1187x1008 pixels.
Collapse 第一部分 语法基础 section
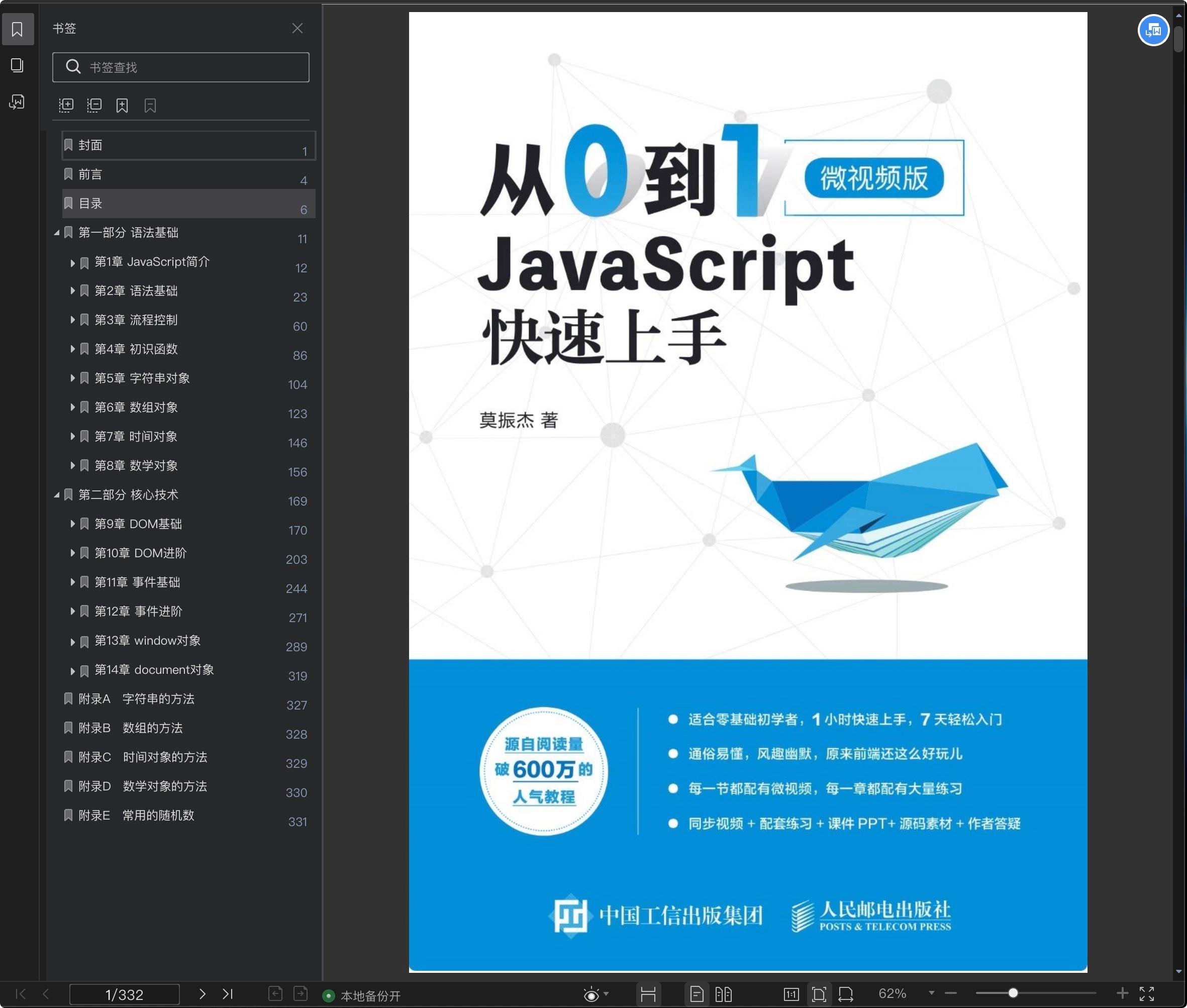57,233
